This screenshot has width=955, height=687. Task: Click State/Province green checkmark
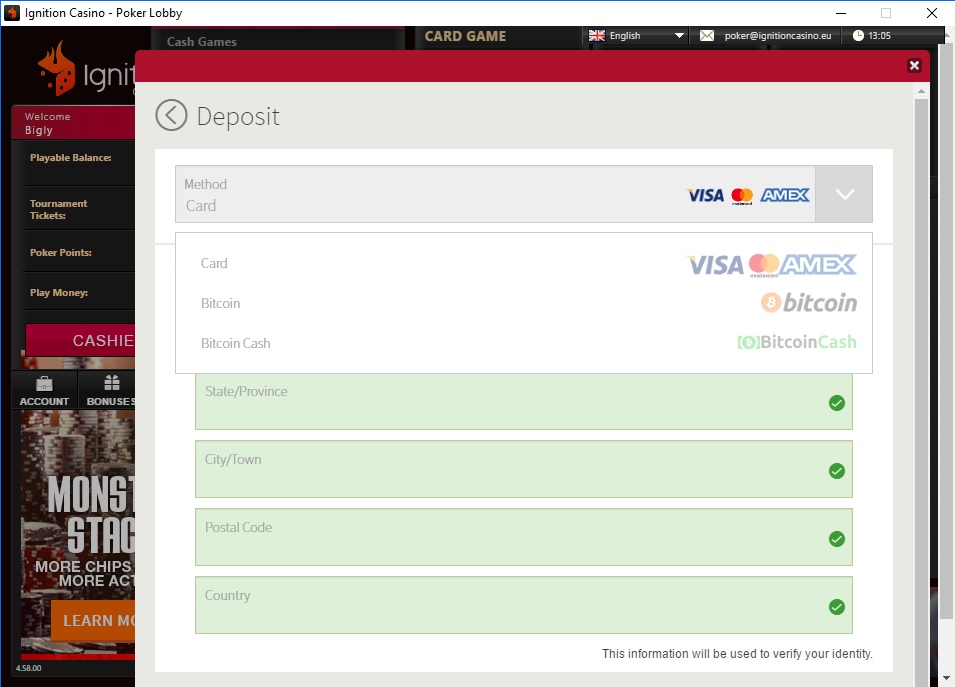837,403
